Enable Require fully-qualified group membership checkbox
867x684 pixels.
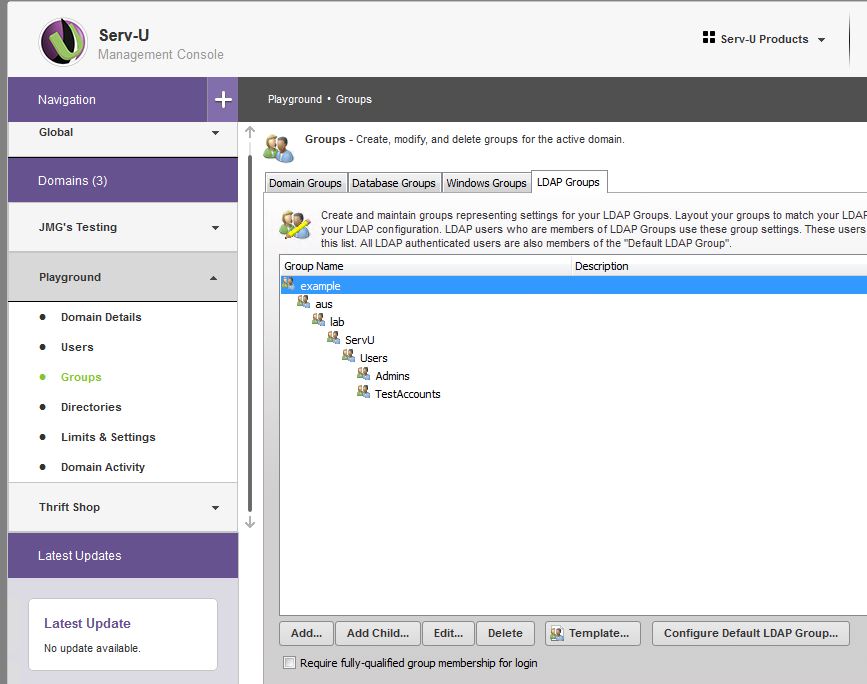(x=289, y=662)
